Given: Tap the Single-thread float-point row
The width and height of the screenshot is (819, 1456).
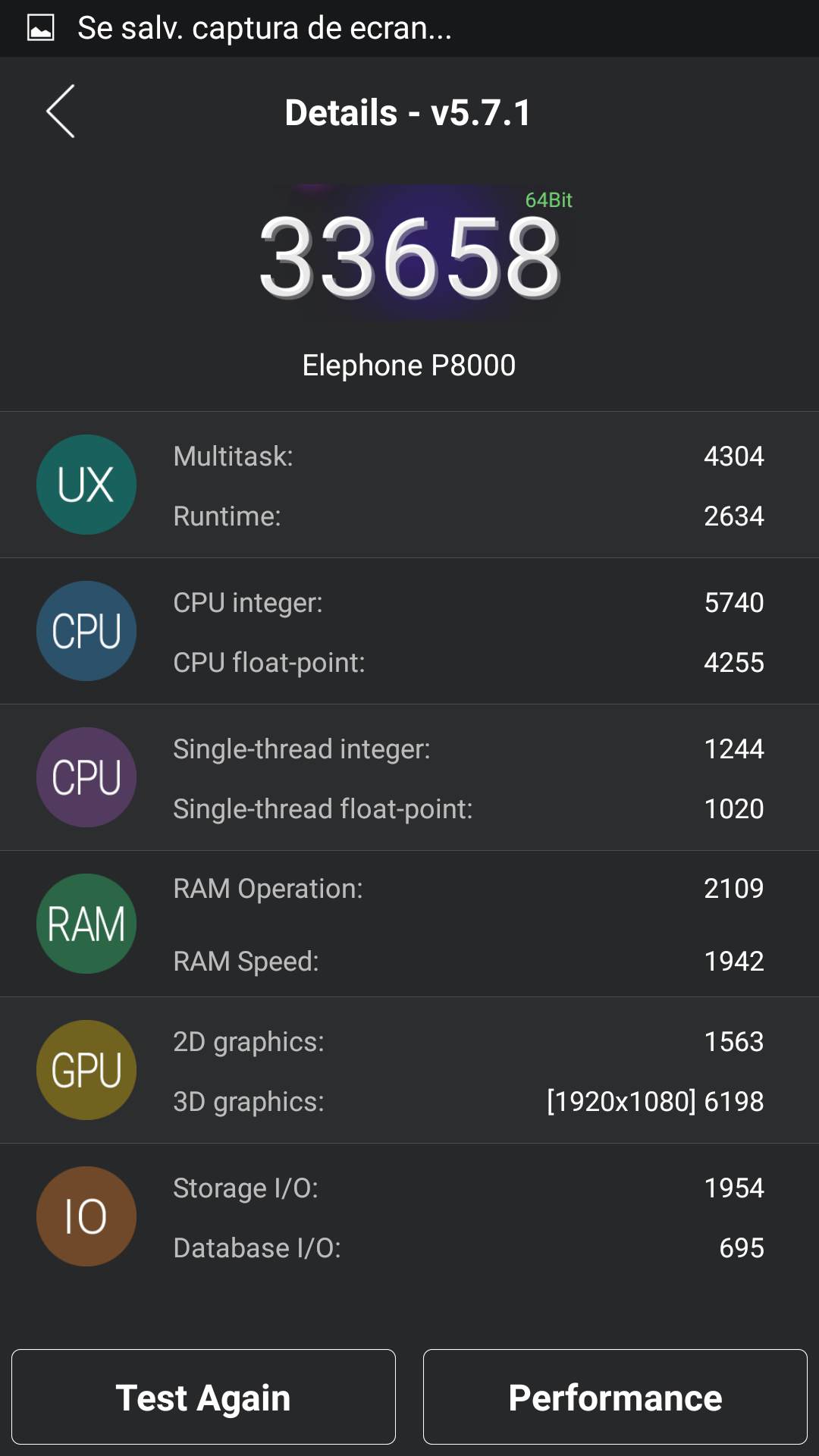Looking at the screenshot, I should click(468, 809).
